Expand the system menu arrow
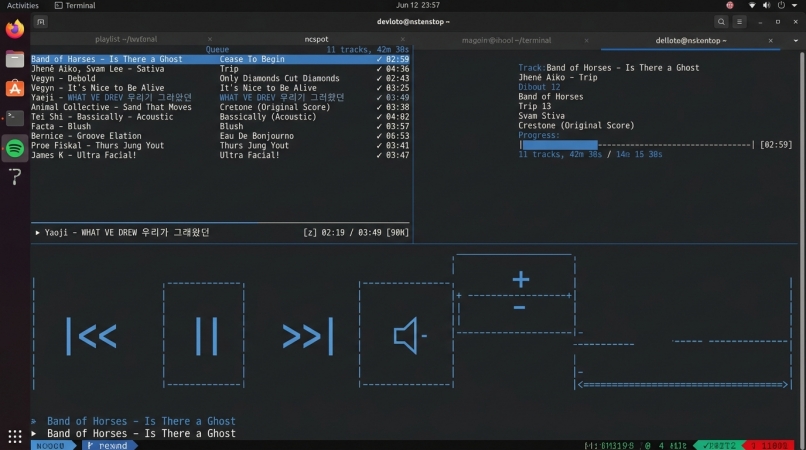The width and height of the screenshot is (806, 450). coord(795,5)
